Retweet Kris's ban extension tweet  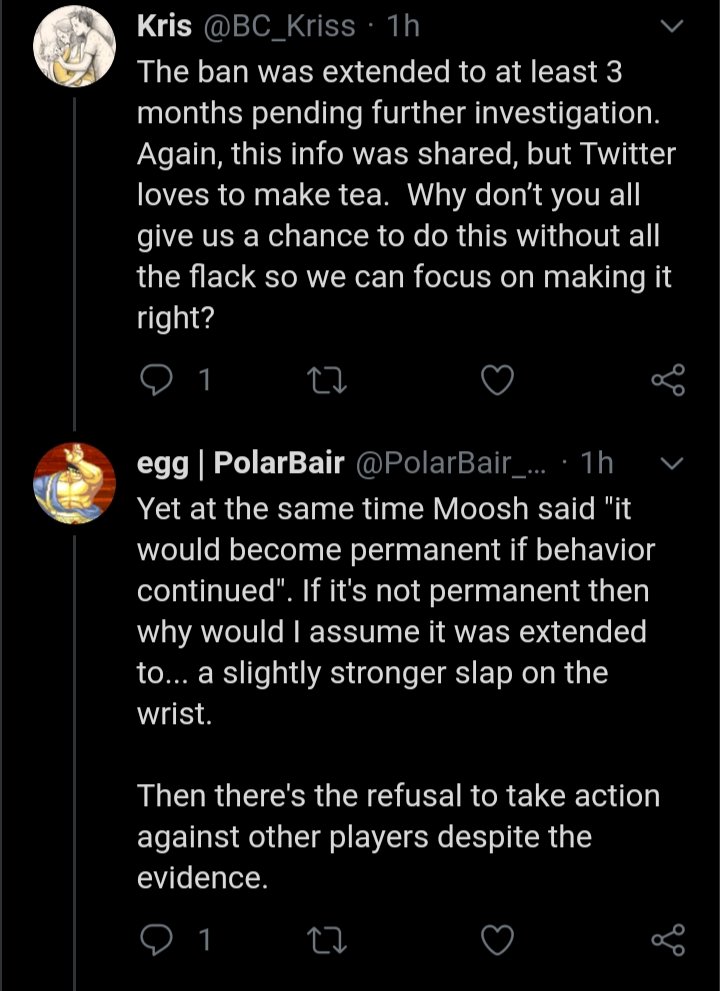click(324, 380)
